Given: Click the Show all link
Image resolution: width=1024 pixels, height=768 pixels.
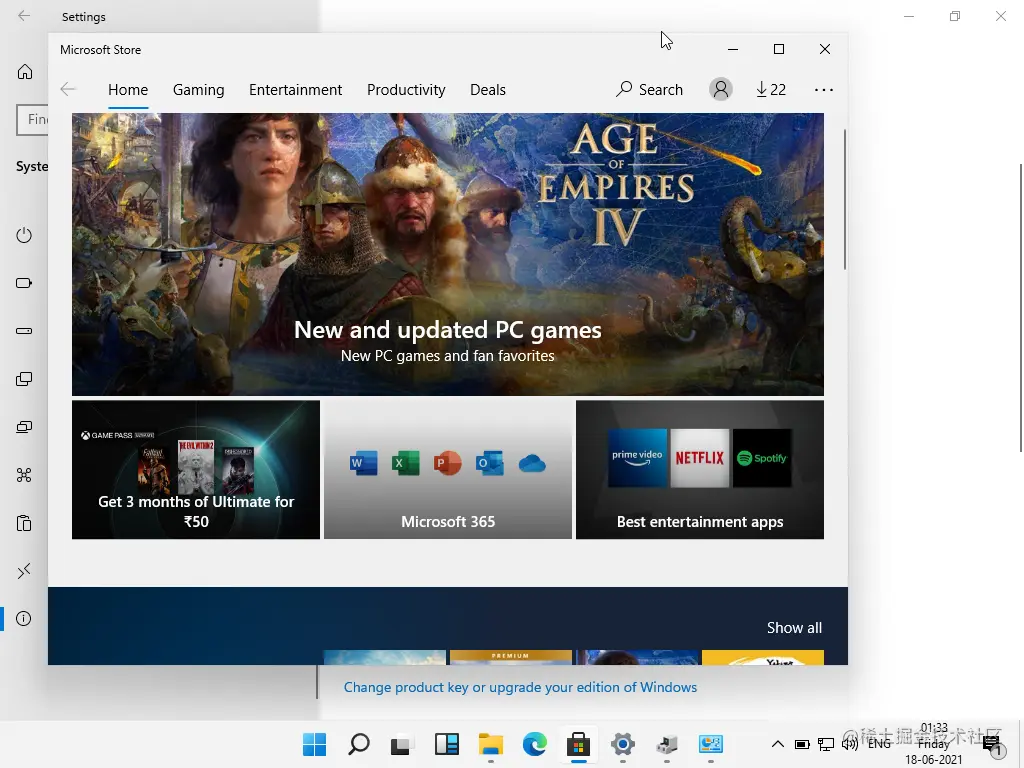Looking at the screenshot, I should [x=794, y=628].
